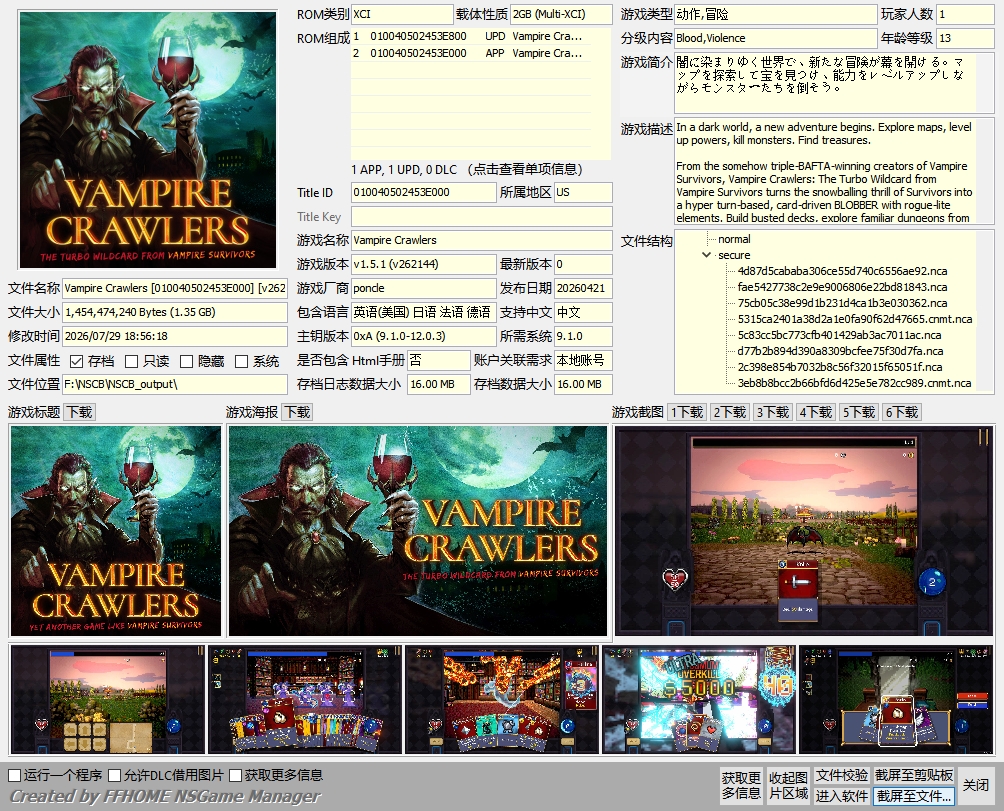
Task: Select 3eb8b8bcc2b66bfd6d425e5e782cc989.cnmt.nca file
Action: click(854, 383)
